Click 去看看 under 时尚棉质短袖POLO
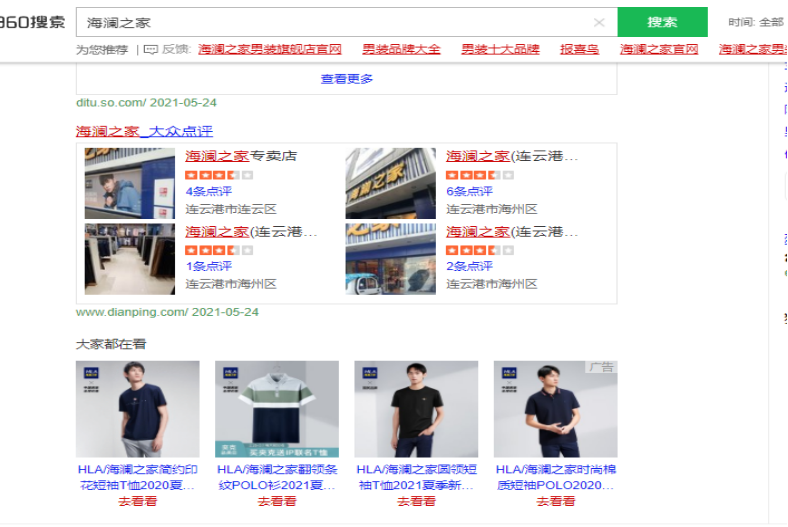Viewport: 788px width, 527px height. click(x=555, y=501)
